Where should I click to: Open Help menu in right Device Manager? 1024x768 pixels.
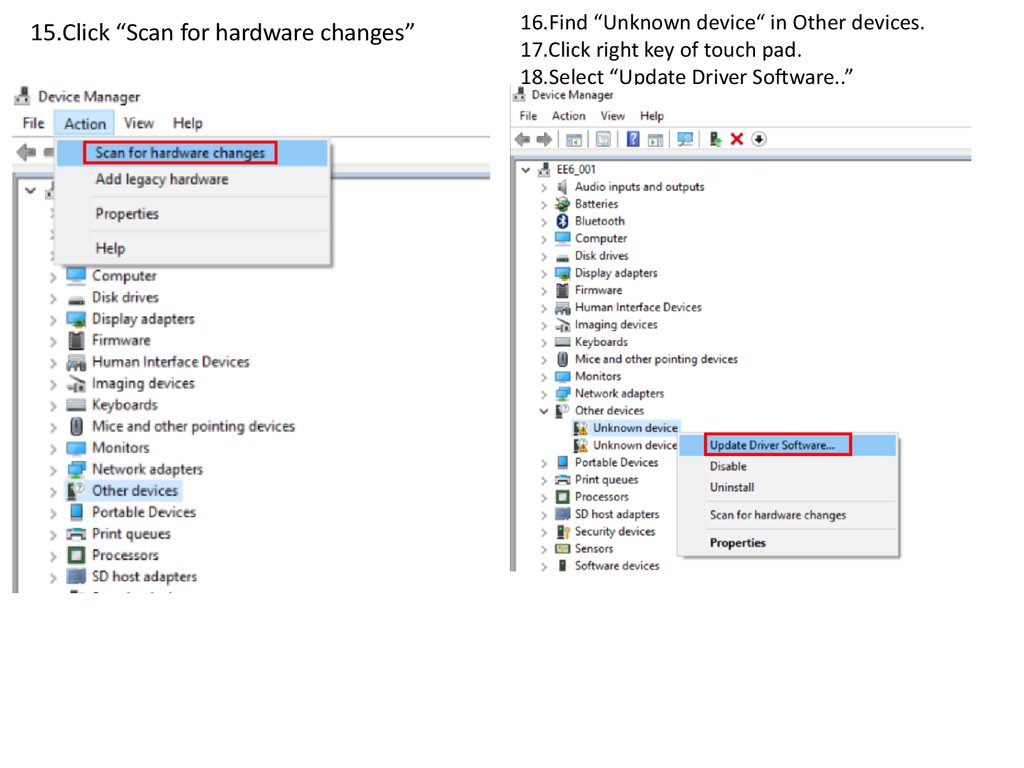[652, 116]
